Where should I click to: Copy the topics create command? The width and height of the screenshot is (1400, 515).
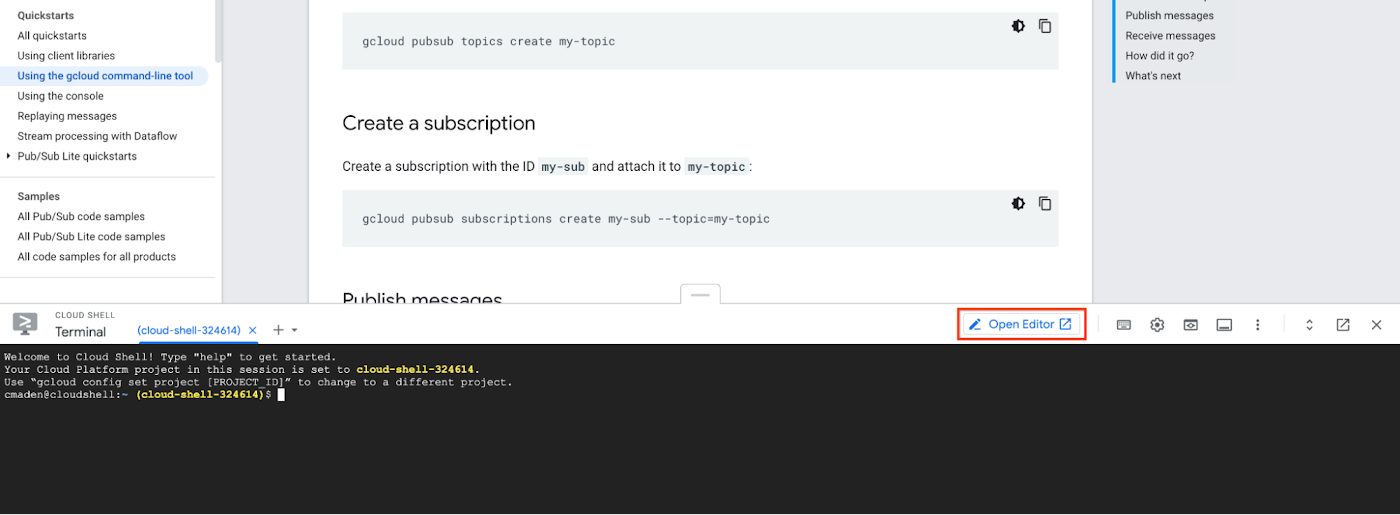pyautogui.click(x=1045, y=26)
